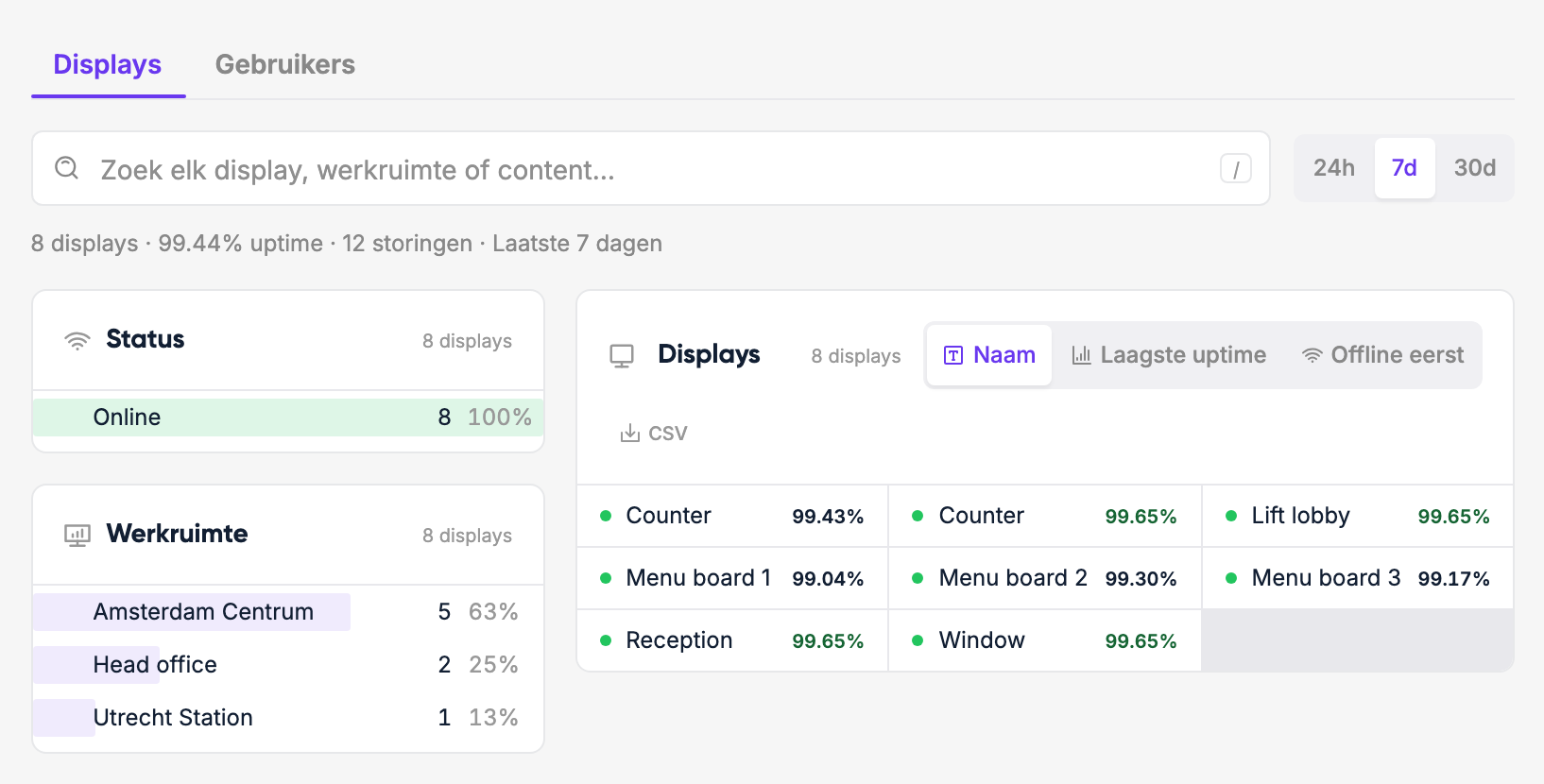Open the Displays tab

(x=108, y=64)
